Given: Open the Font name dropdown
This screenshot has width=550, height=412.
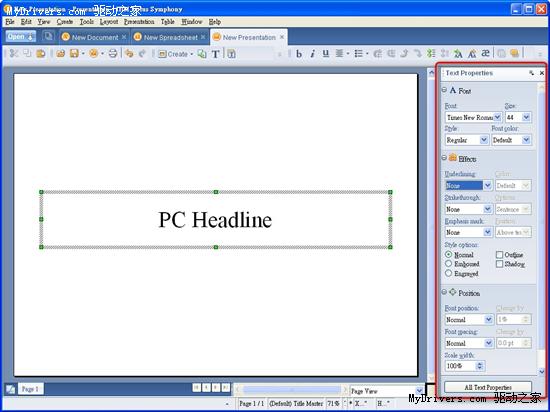Looking at the screenshot, I should click(x=497, y=117).
